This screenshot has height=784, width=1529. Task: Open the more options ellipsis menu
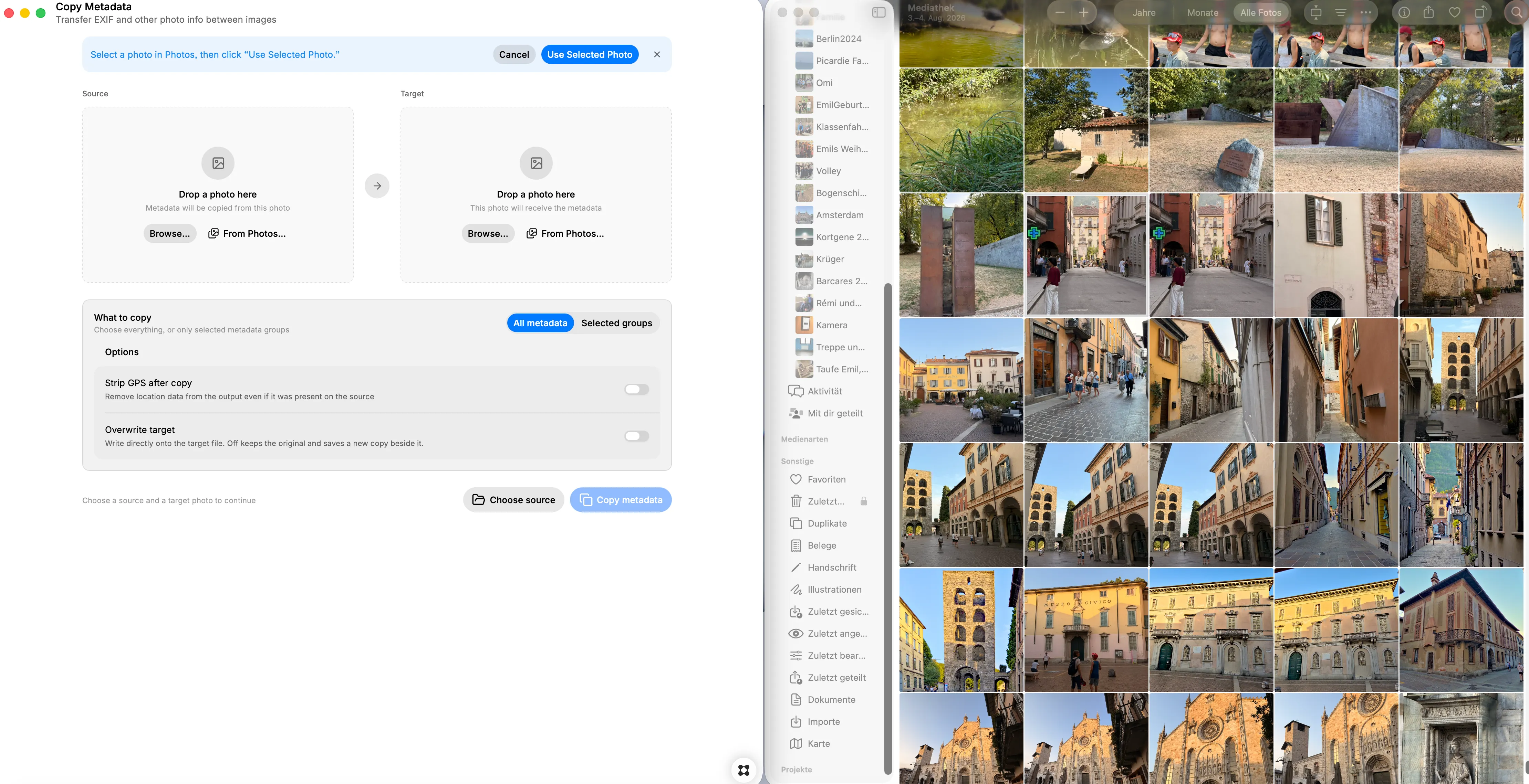[1365, 12]
